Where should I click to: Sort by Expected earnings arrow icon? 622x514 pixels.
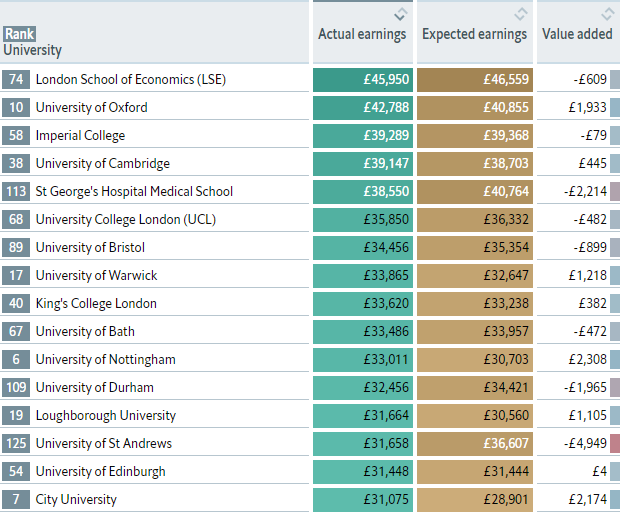[521, 14]
